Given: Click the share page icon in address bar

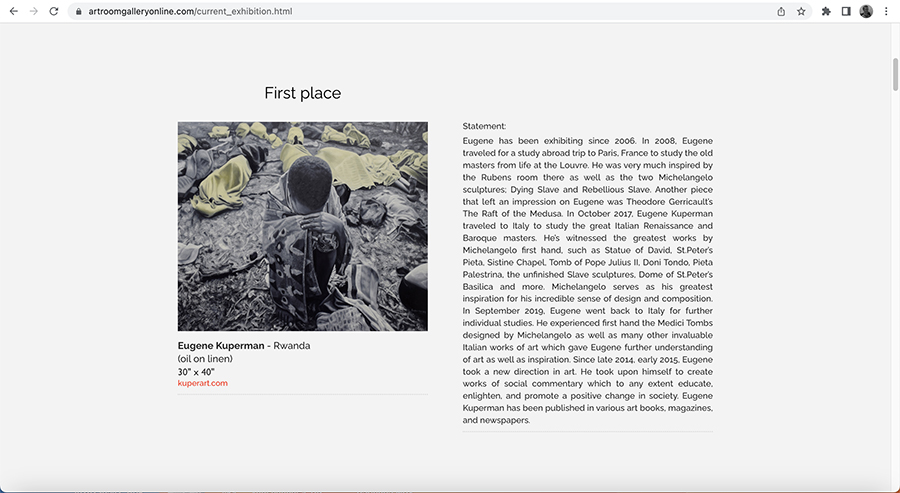Looking at the screenshot, I should pyautogui.click(x=781, y=11).
